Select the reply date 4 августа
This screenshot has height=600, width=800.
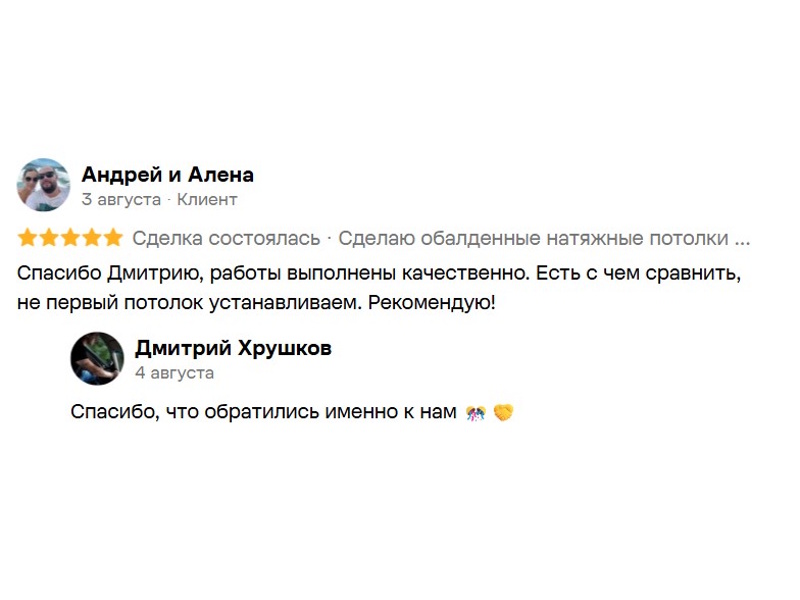(174, 373)
